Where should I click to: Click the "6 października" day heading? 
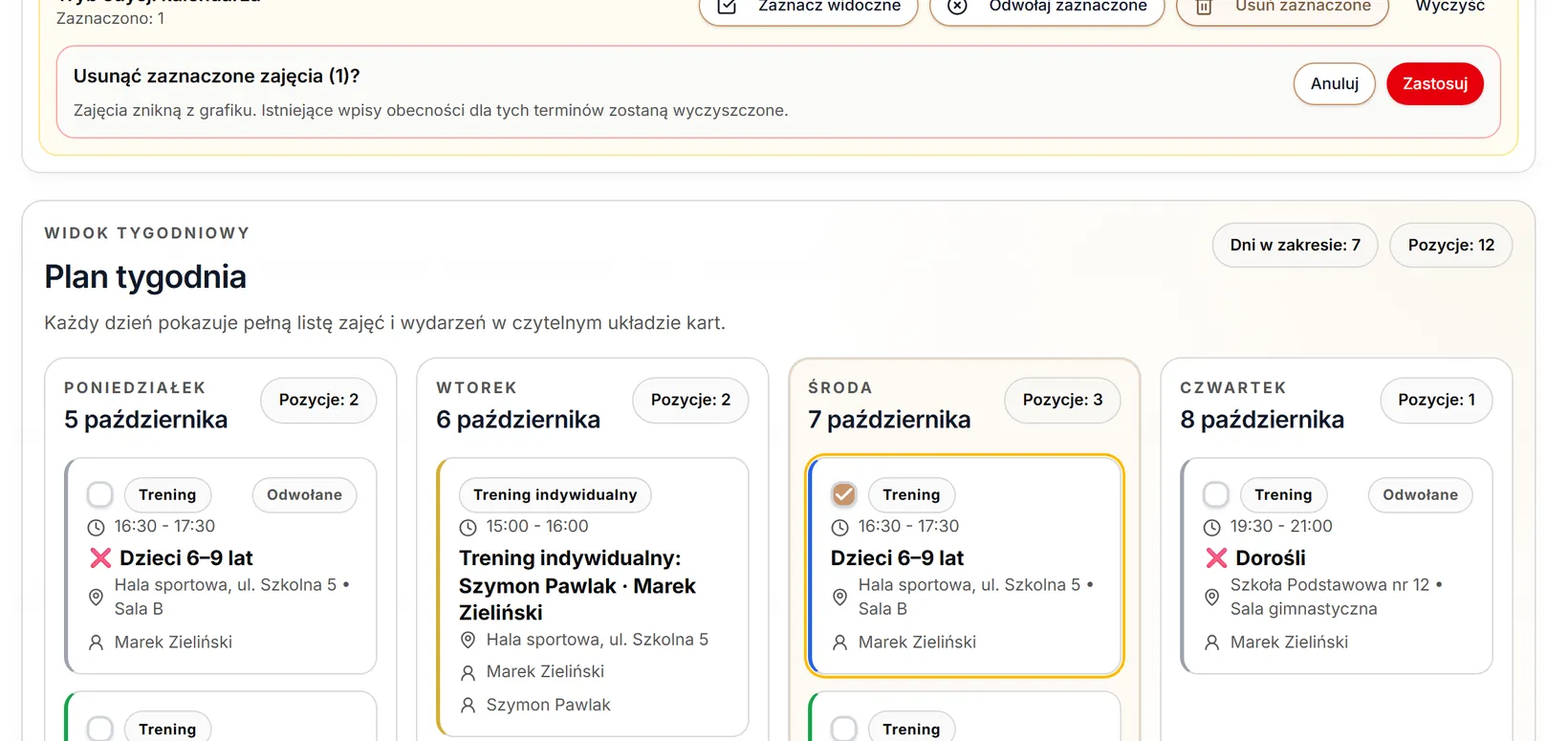[x=518, y=420]
